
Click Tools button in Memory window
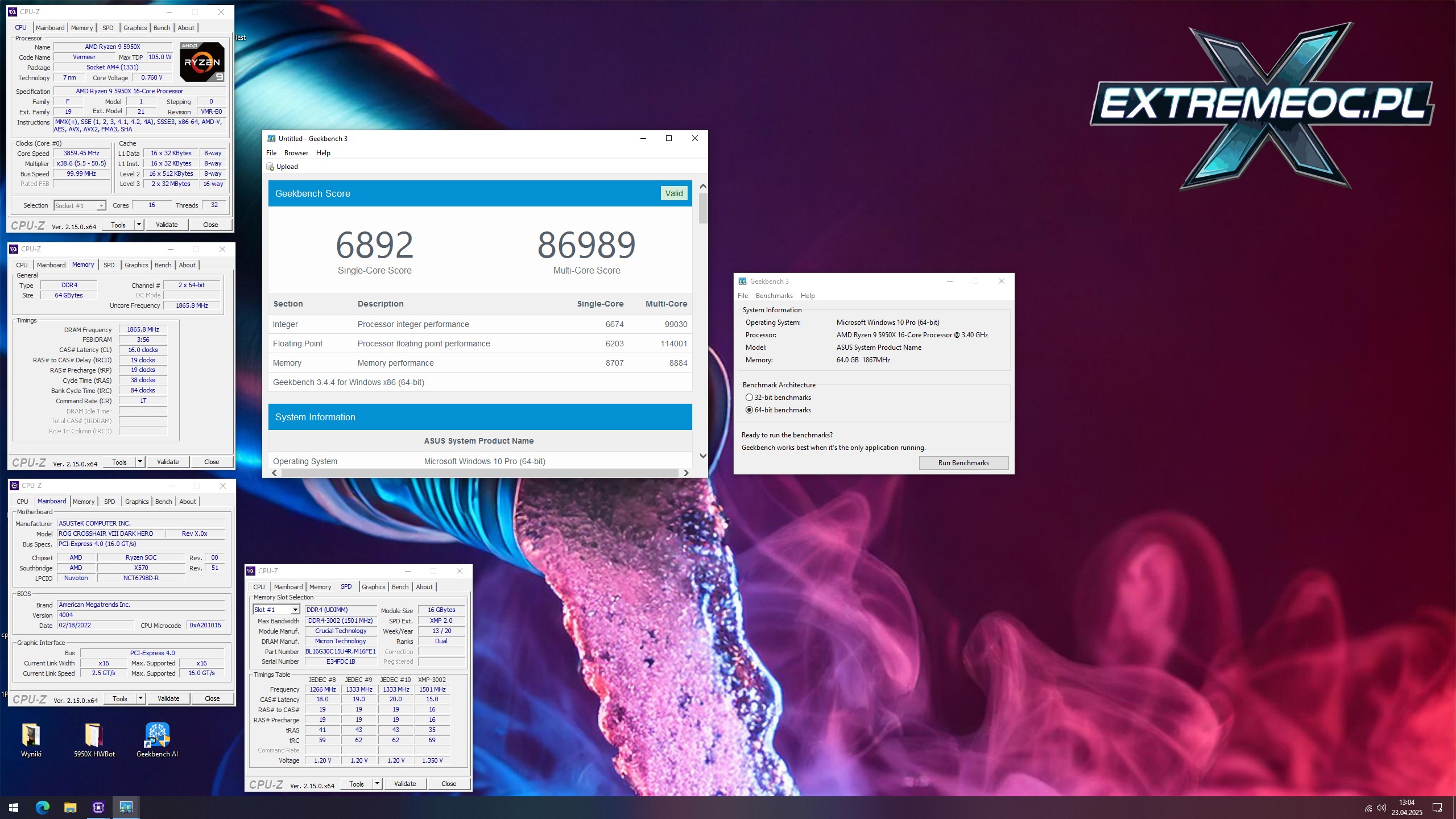coord(119,462)
